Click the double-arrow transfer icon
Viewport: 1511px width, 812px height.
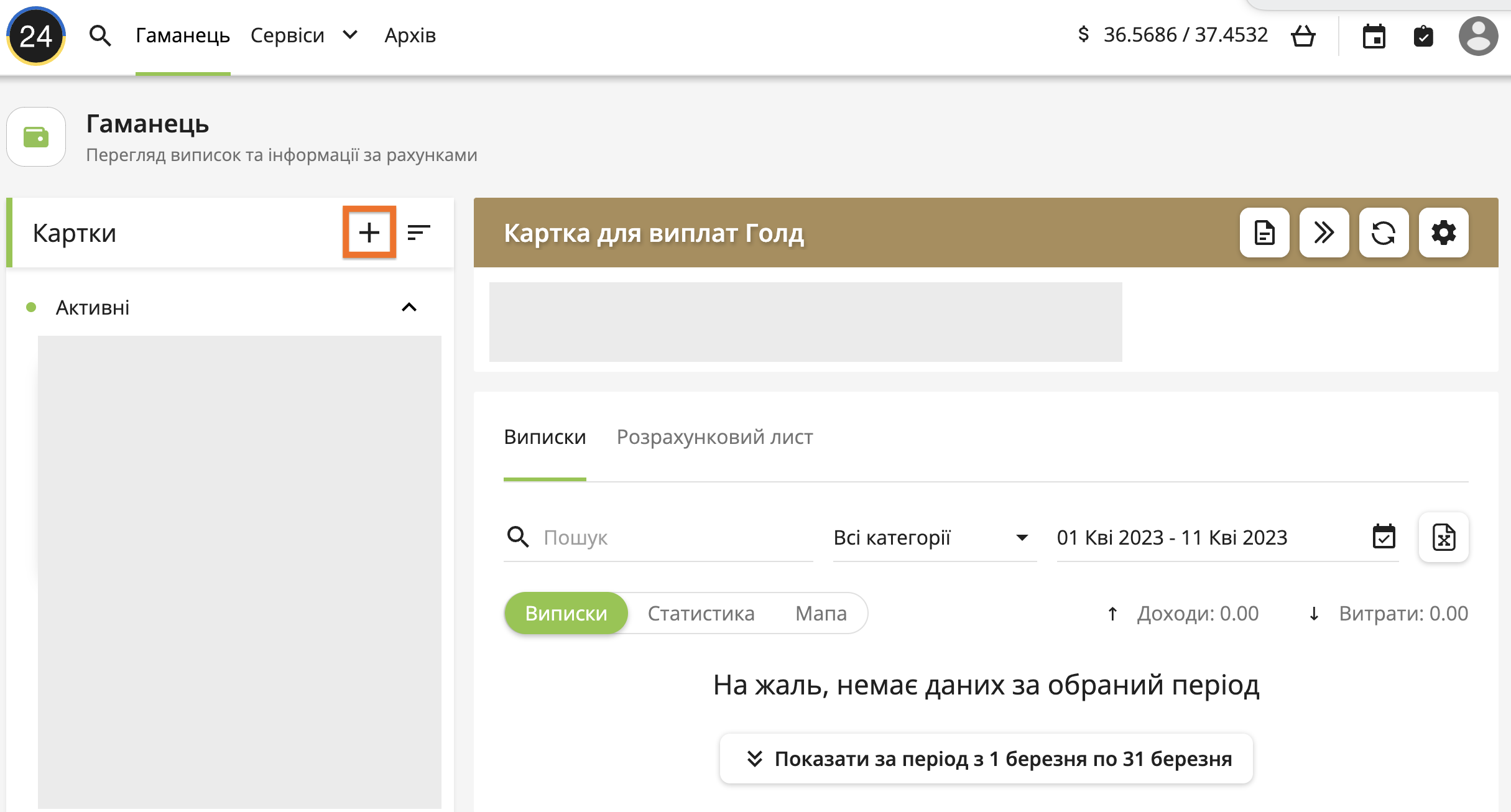point(1324,233)
